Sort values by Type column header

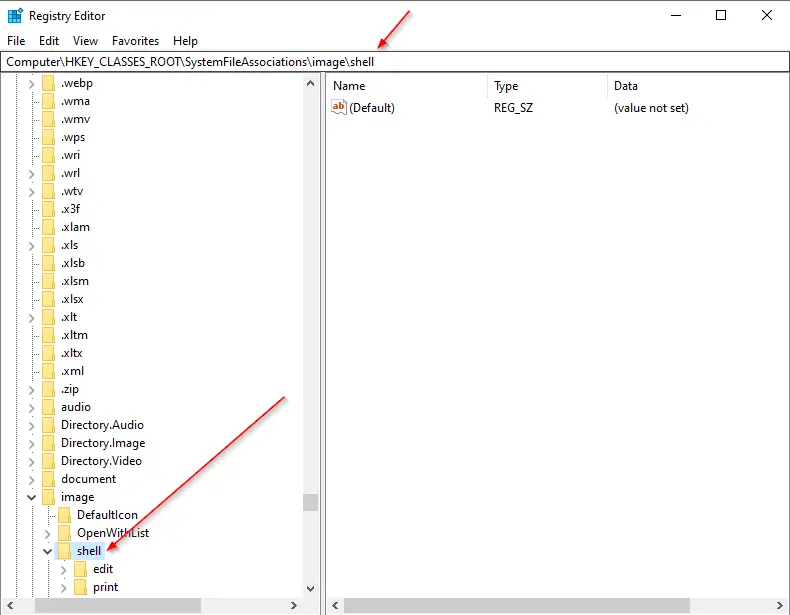tap(548, 86)
